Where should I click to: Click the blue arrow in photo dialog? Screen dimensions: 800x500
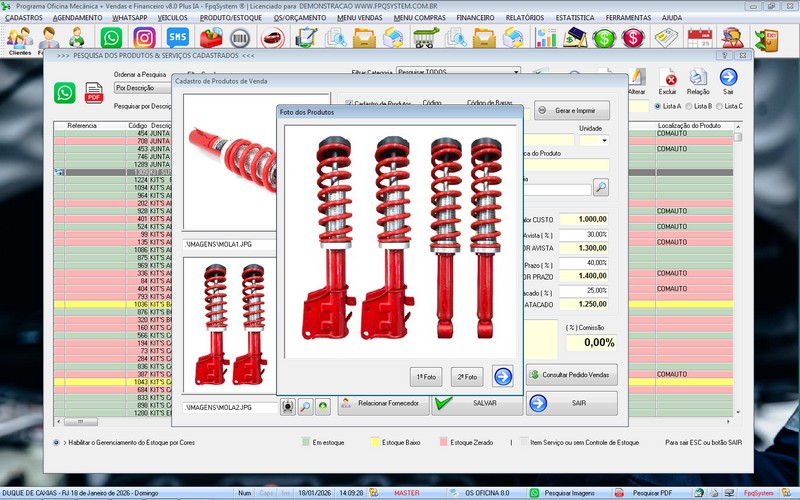click(x=503, y=377)
